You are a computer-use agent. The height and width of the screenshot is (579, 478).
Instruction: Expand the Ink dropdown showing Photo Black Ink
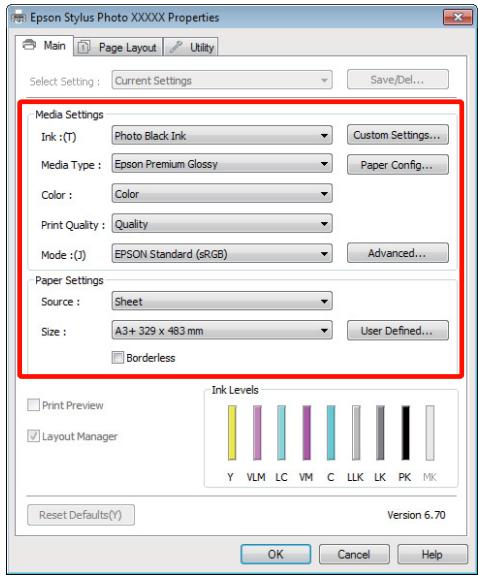click(222, 136)
